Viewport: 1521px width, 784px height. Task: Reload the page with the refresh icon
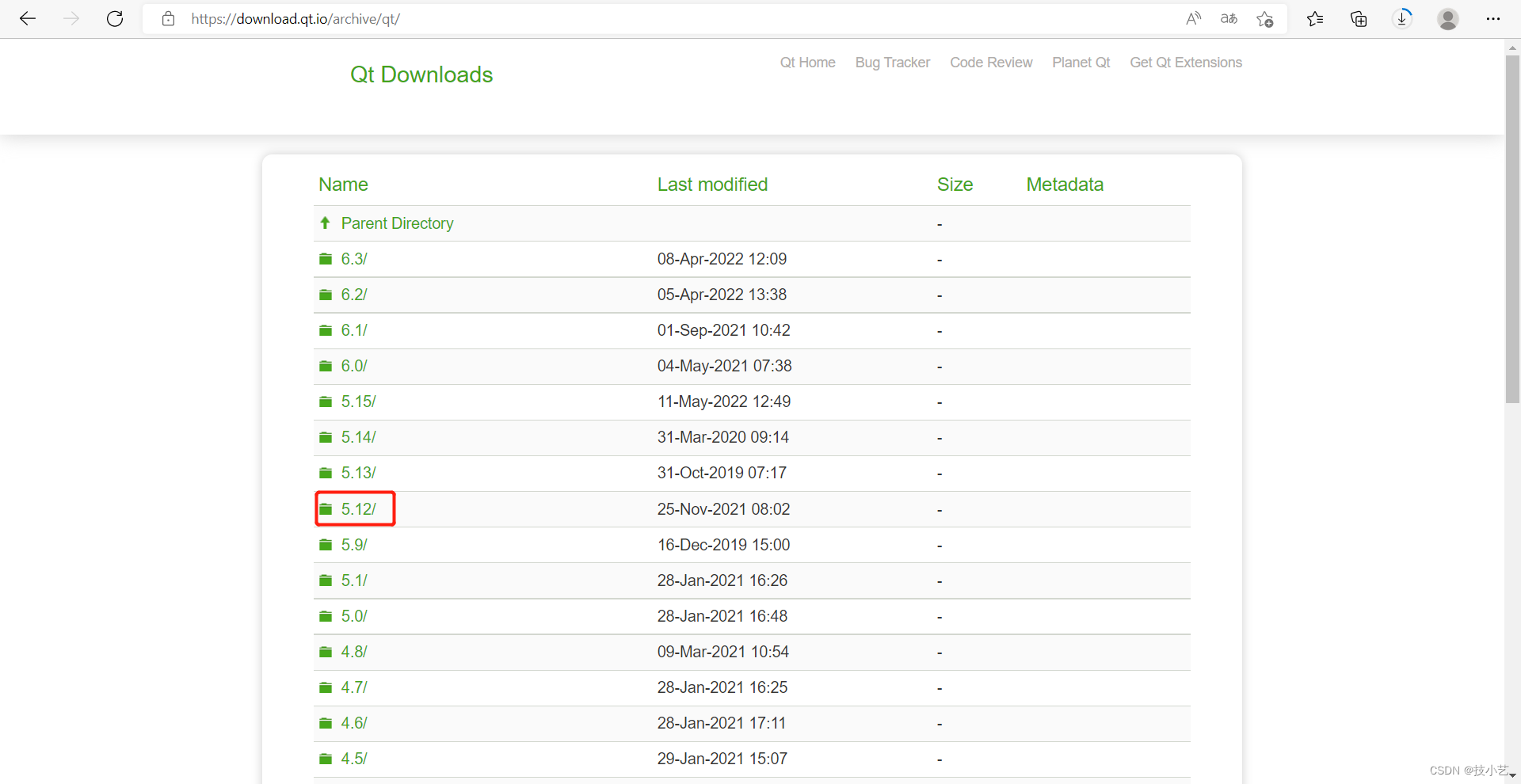115,19
